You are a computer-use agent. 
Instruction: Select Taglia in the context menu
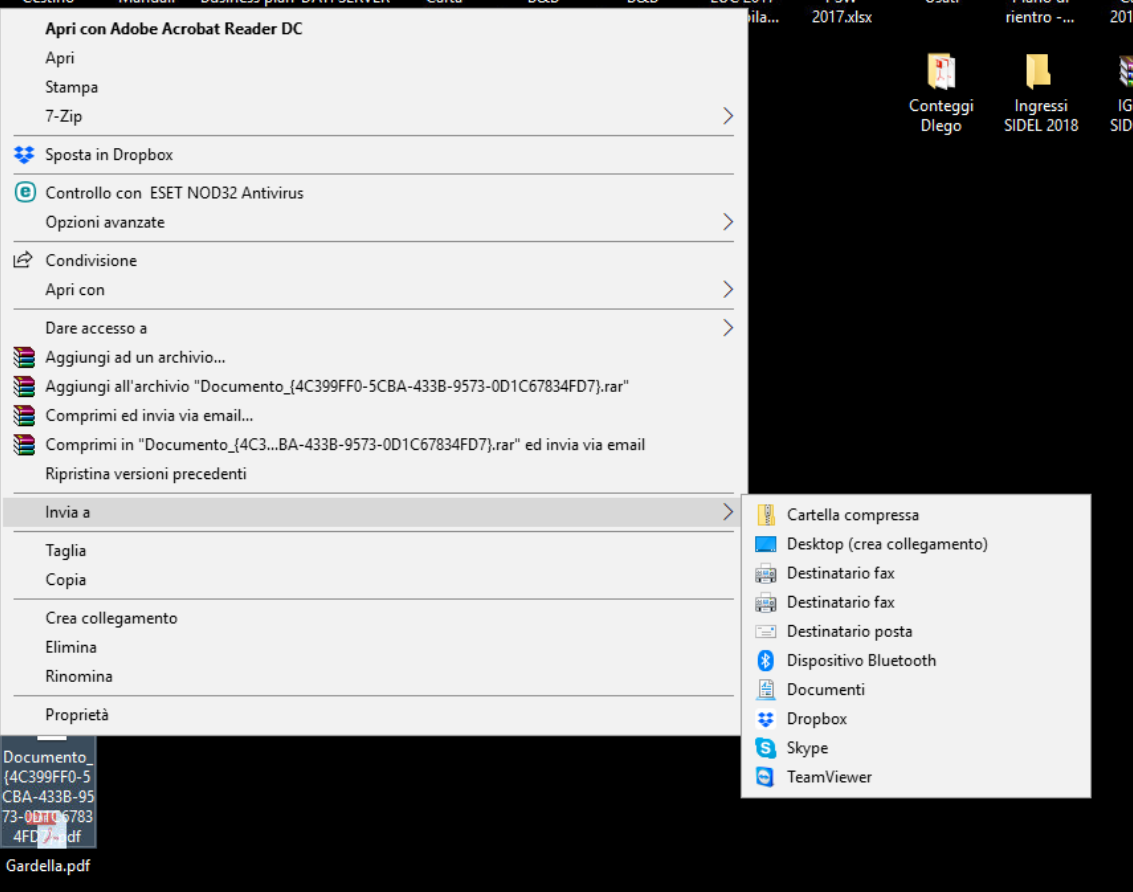click(374, 551)
